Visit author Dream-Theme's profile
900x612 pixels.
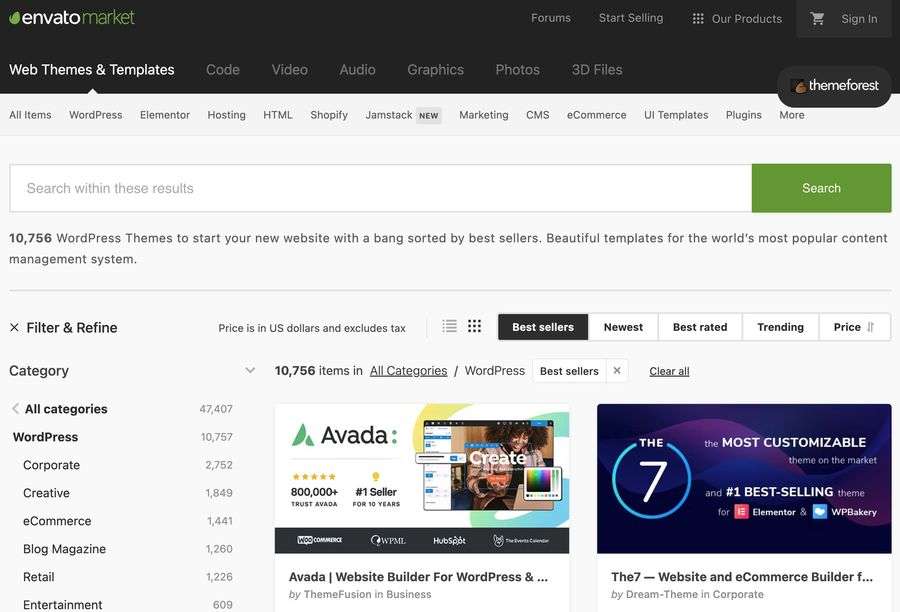pos(661,595)
